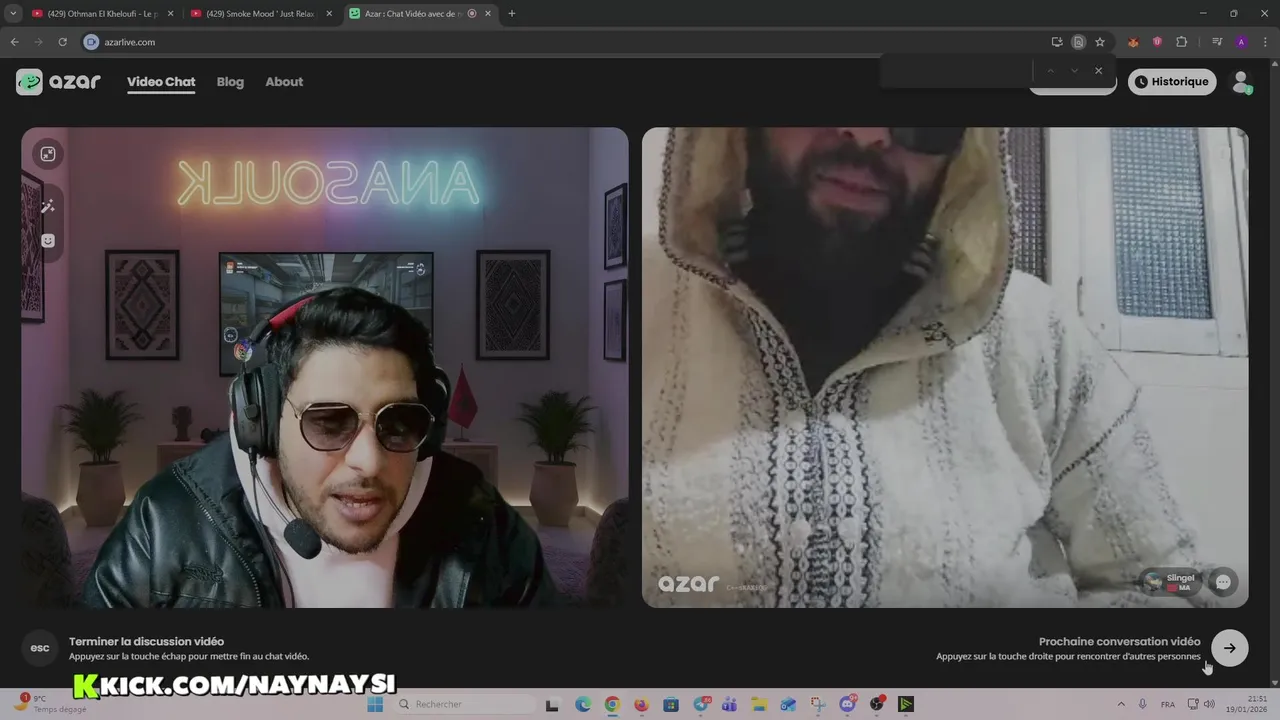Open the Video Chat tab
The width and height of the screenshot is (1280, 720).
click(x=161, y=82)
